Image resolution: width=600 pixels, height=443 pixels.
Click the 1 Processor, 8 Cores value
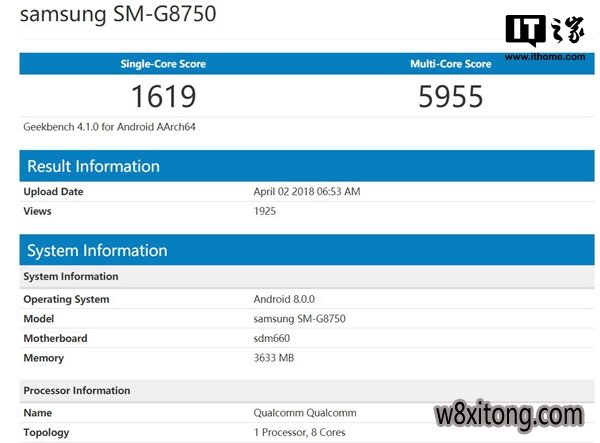coord(299,432)
